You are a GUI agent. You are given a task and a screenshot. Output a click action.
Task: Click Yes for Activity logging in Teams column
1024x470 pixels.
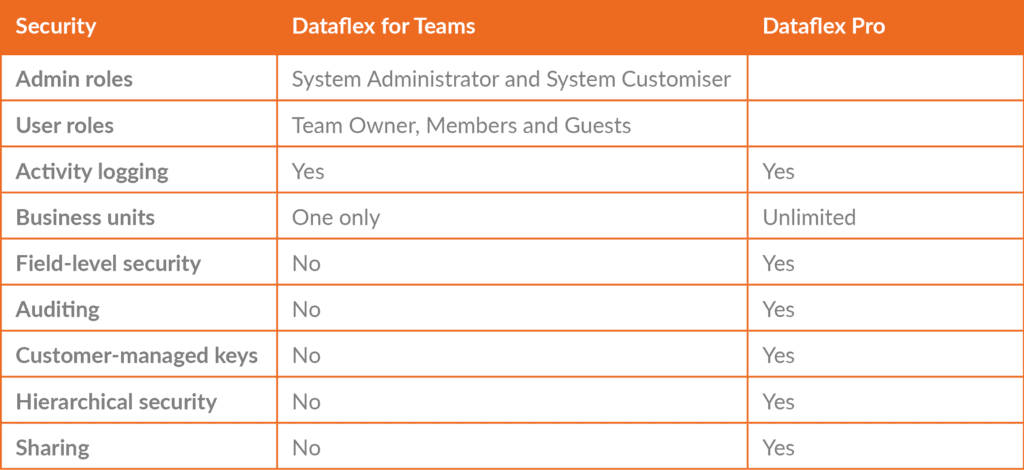pyautogui.click(x=308, y=171)
